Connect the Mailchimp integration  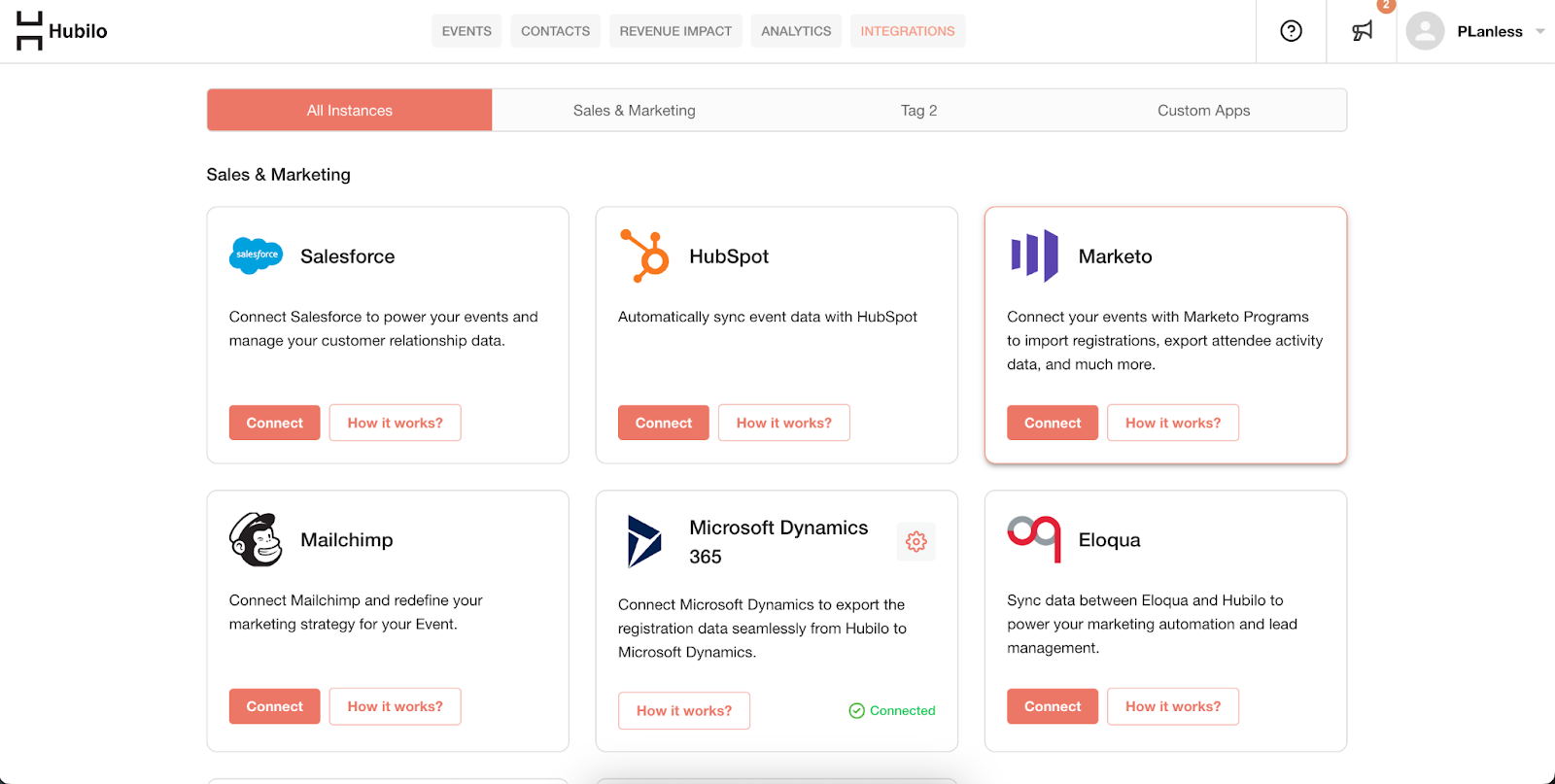(275, 706)
